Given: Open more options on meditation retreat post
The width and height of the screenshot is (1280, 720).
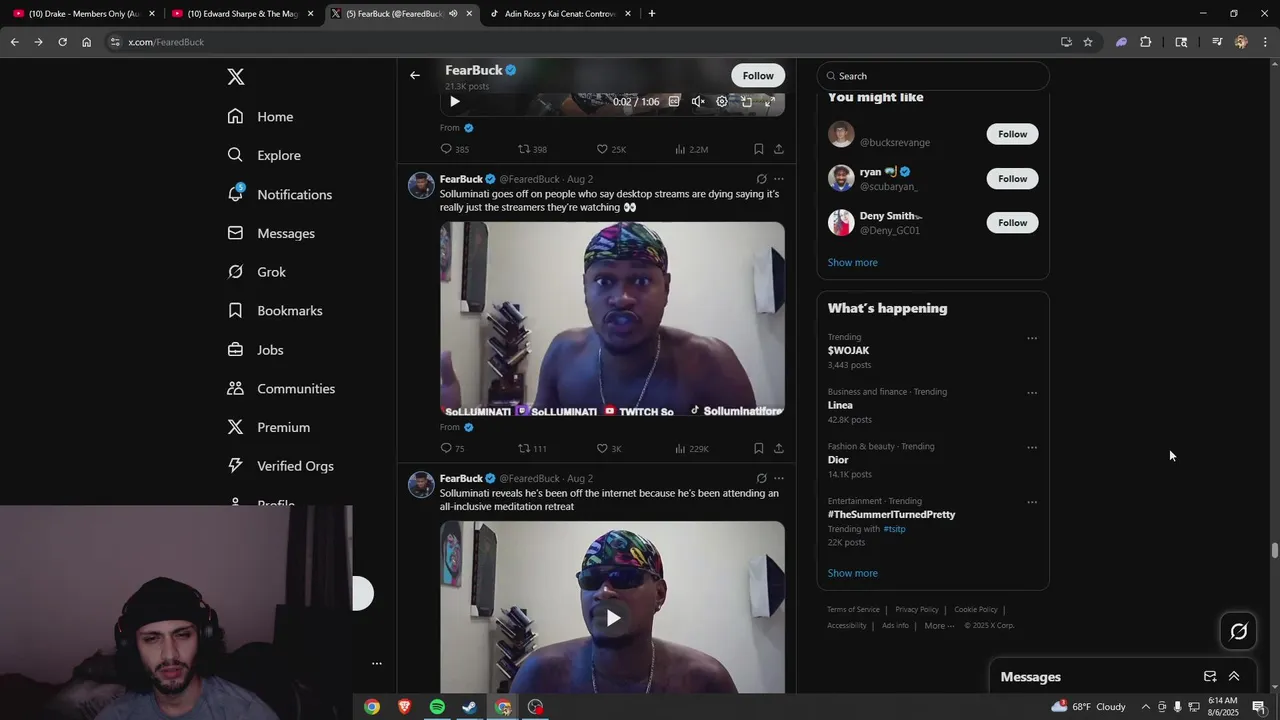Looking at the screenshot, I should coord(779,478).
